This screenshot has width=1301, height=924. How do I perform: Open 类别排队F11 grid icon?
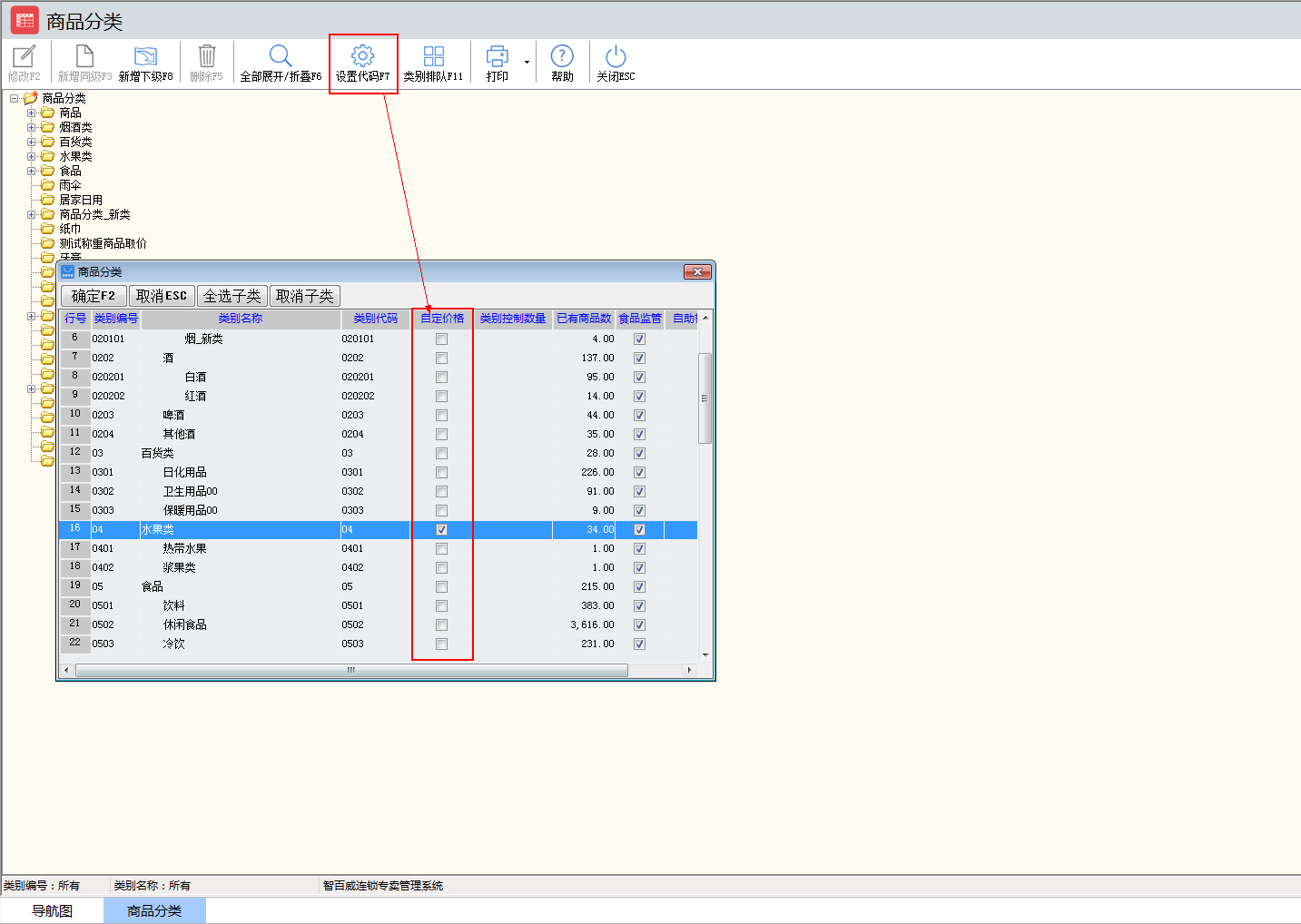tap(433, 56)
